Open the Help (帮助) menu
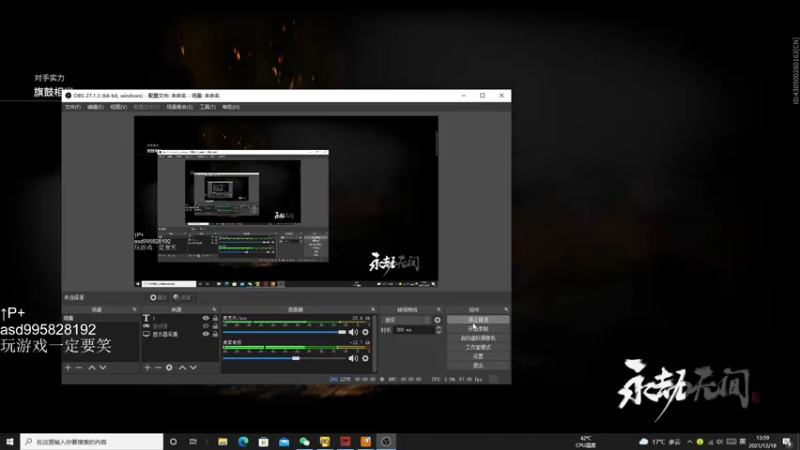 pos(231,107)
